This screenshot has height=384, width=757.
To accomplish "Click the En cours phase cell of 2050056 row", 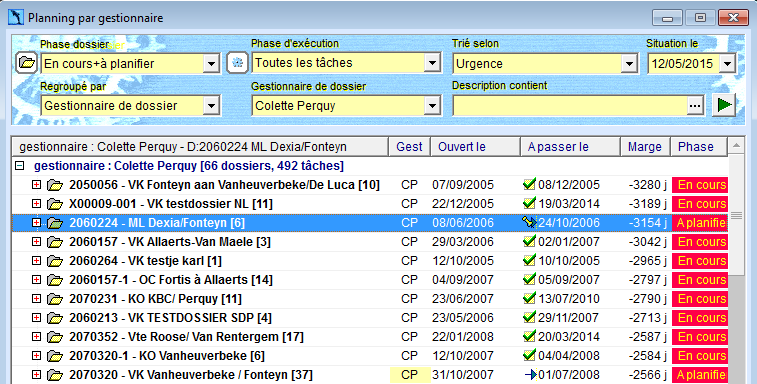I will pos(700,185).
